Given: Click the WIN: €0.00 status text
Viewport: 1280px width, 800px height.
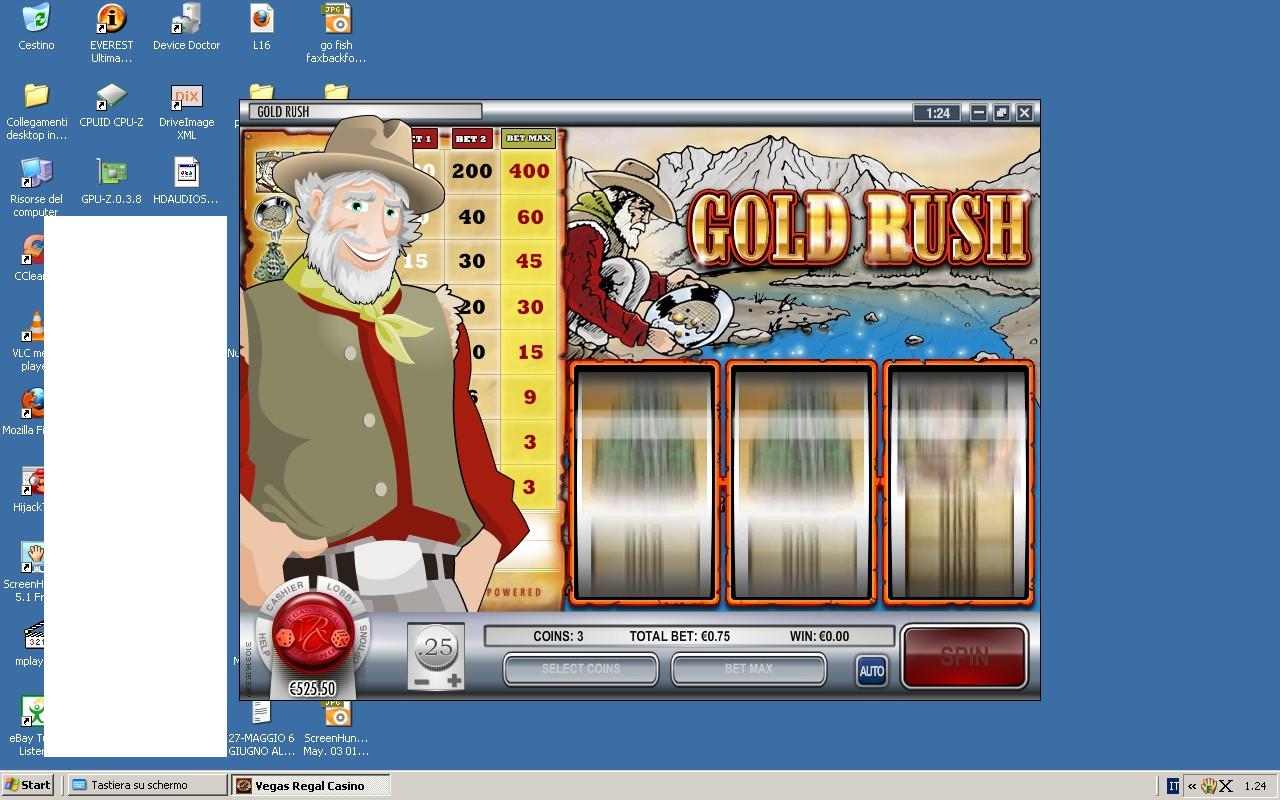Looking at the screenshot, I should pyautogui.click(x=818, y=636).
